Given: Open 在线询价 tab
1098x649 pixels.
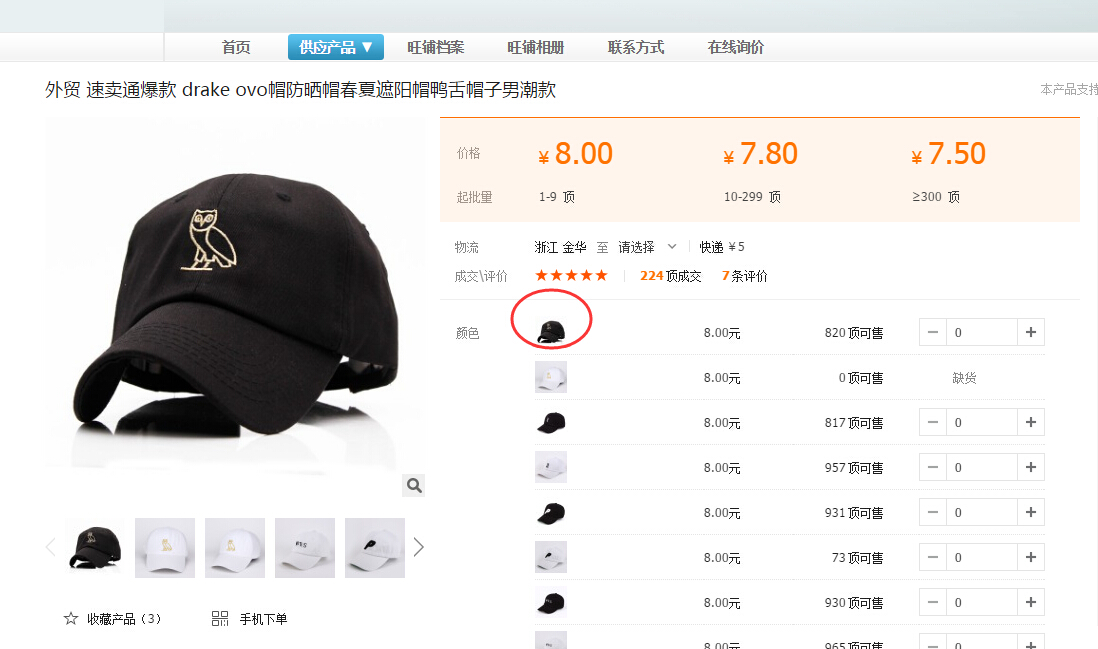Looking at the screenshot, I should click(736, 48).
